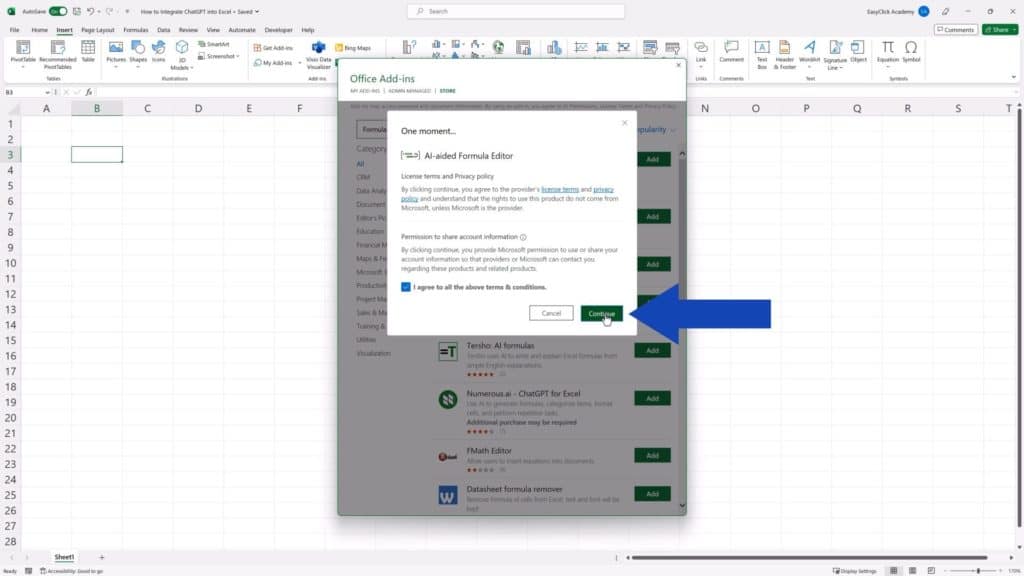Open the WordArt gallery

coord(809,53)
